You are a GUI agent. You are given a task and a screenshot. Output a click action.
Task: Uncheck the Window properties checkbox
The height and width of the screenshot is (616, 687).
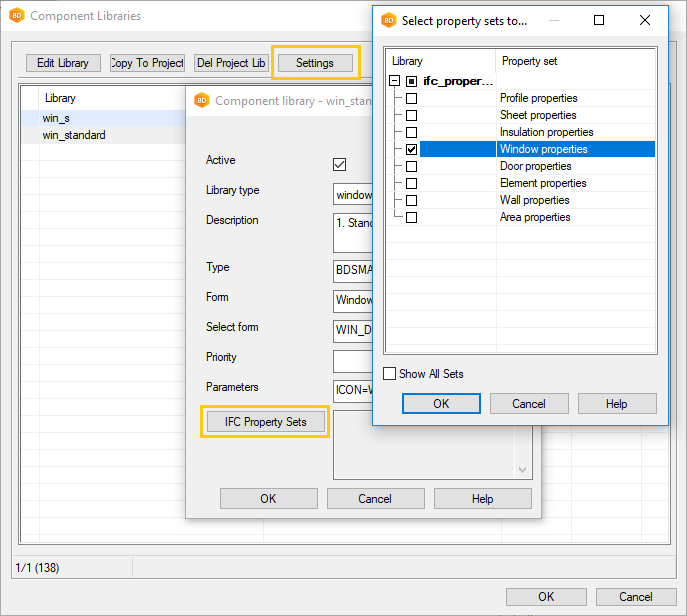411,149
